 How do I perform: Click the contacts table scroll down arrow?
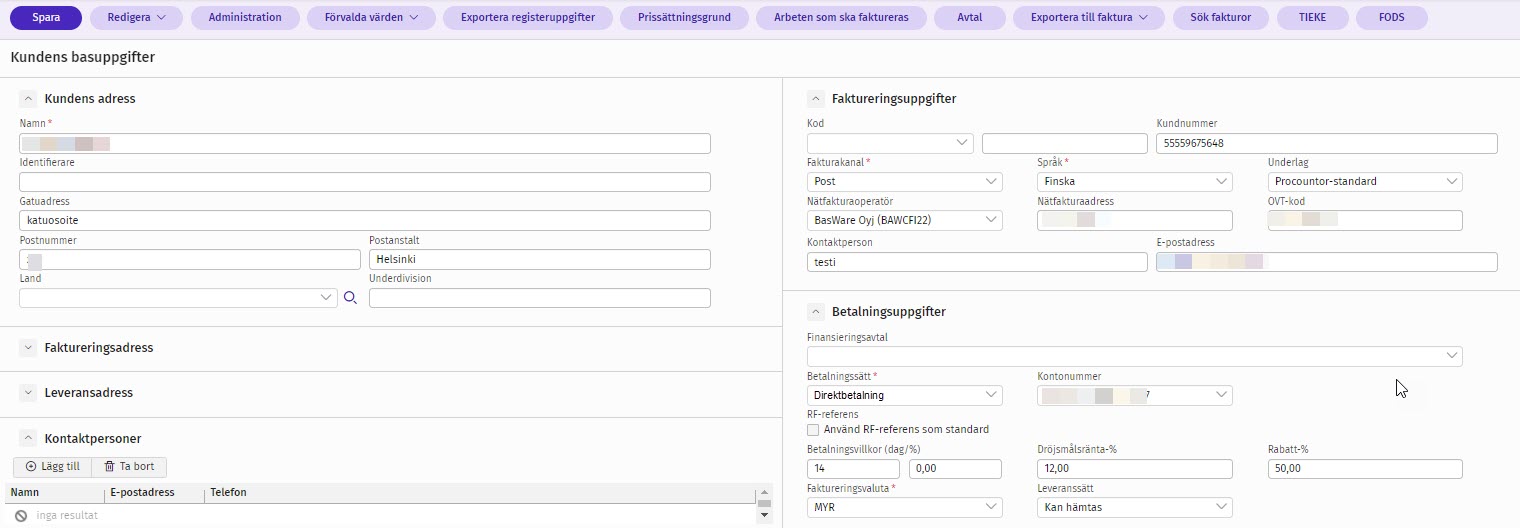(x=765, y=515)
